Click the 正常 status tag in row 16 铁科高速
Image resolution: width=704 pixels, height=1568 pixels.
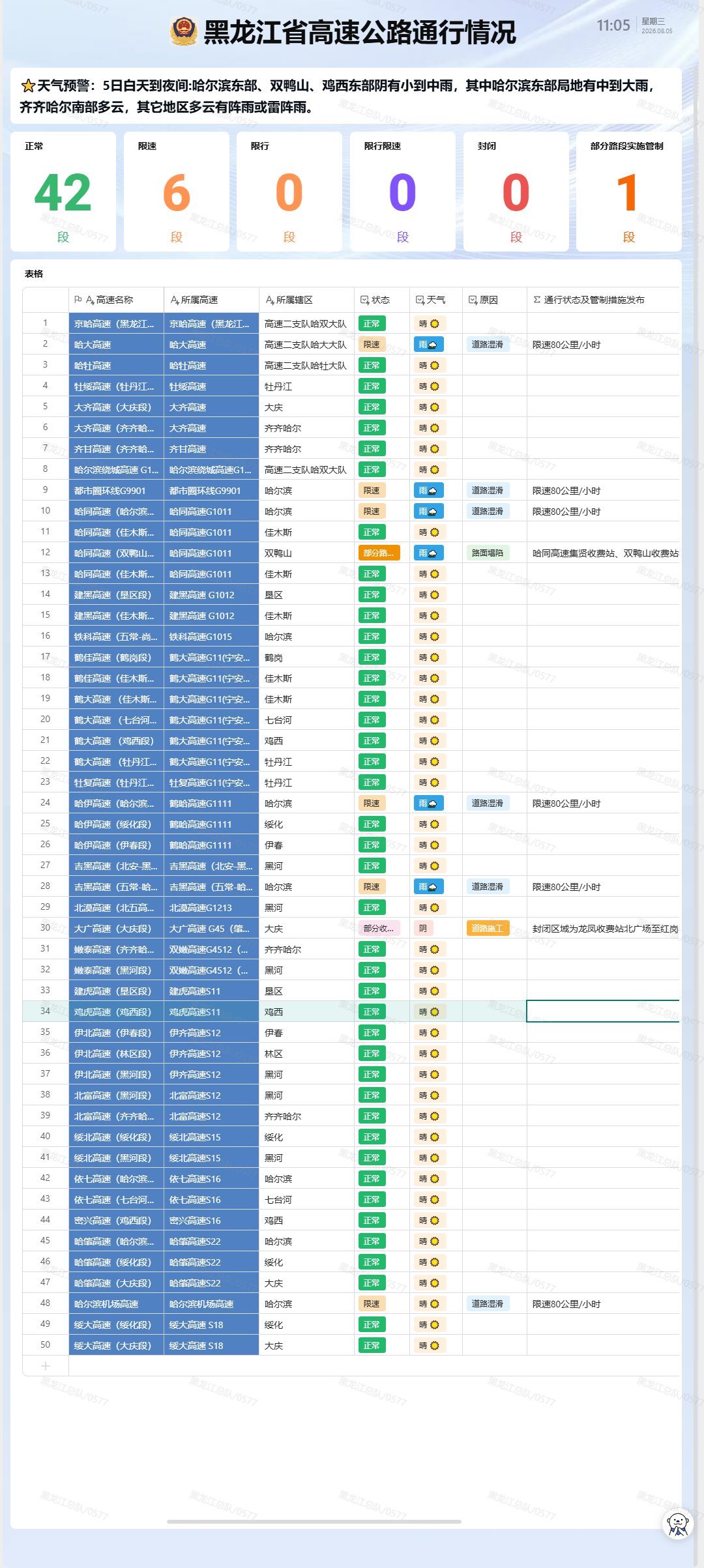coord(372,636)
